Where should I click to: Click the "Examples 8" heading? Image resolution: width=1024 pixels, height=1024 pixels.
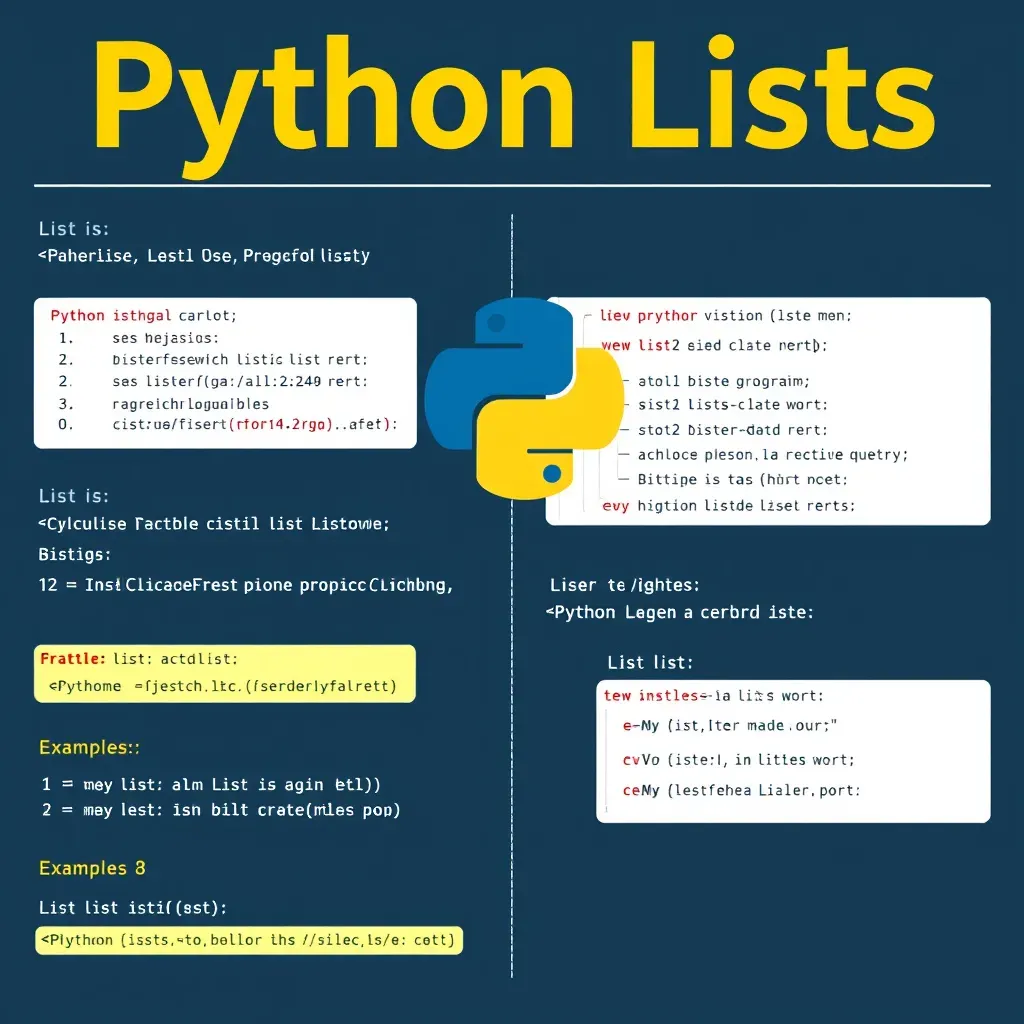click(x=92, y=868)
